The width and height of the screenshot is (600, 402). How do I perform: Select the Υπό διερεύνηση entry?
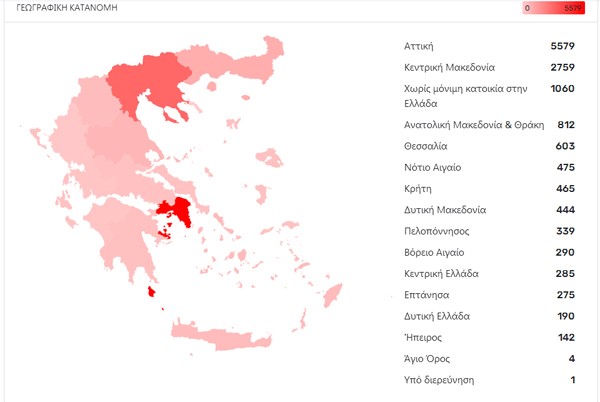coord(490,380)
